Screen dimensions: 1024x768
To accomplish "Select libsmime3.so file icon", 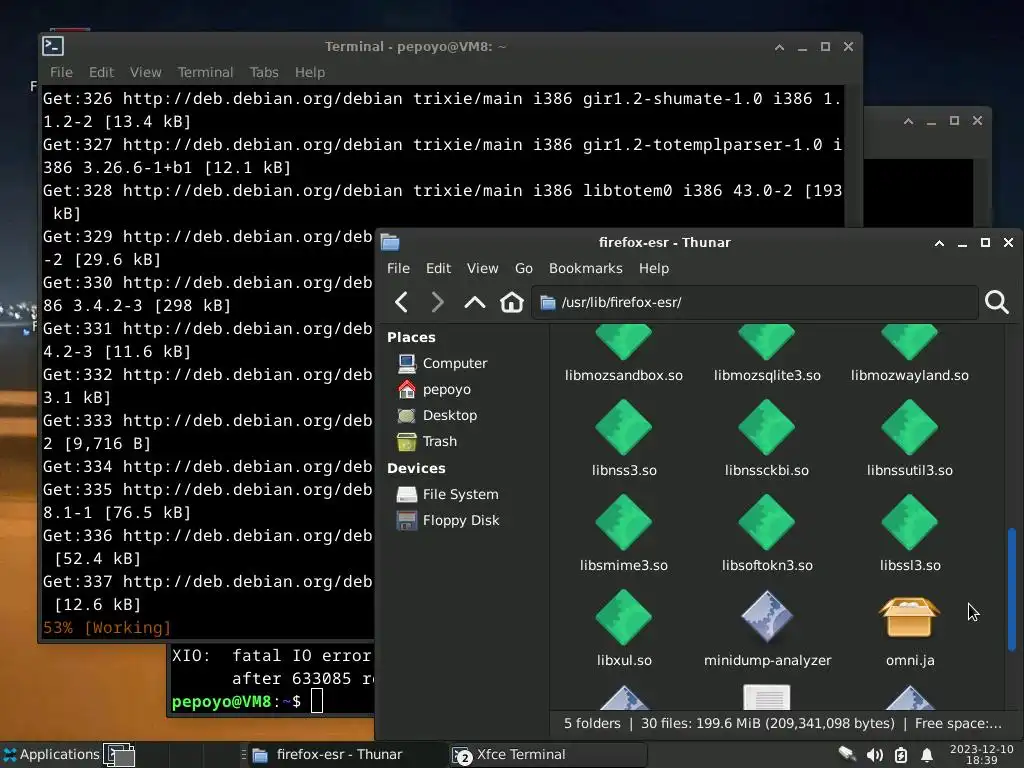I will (x=624, y=522).
